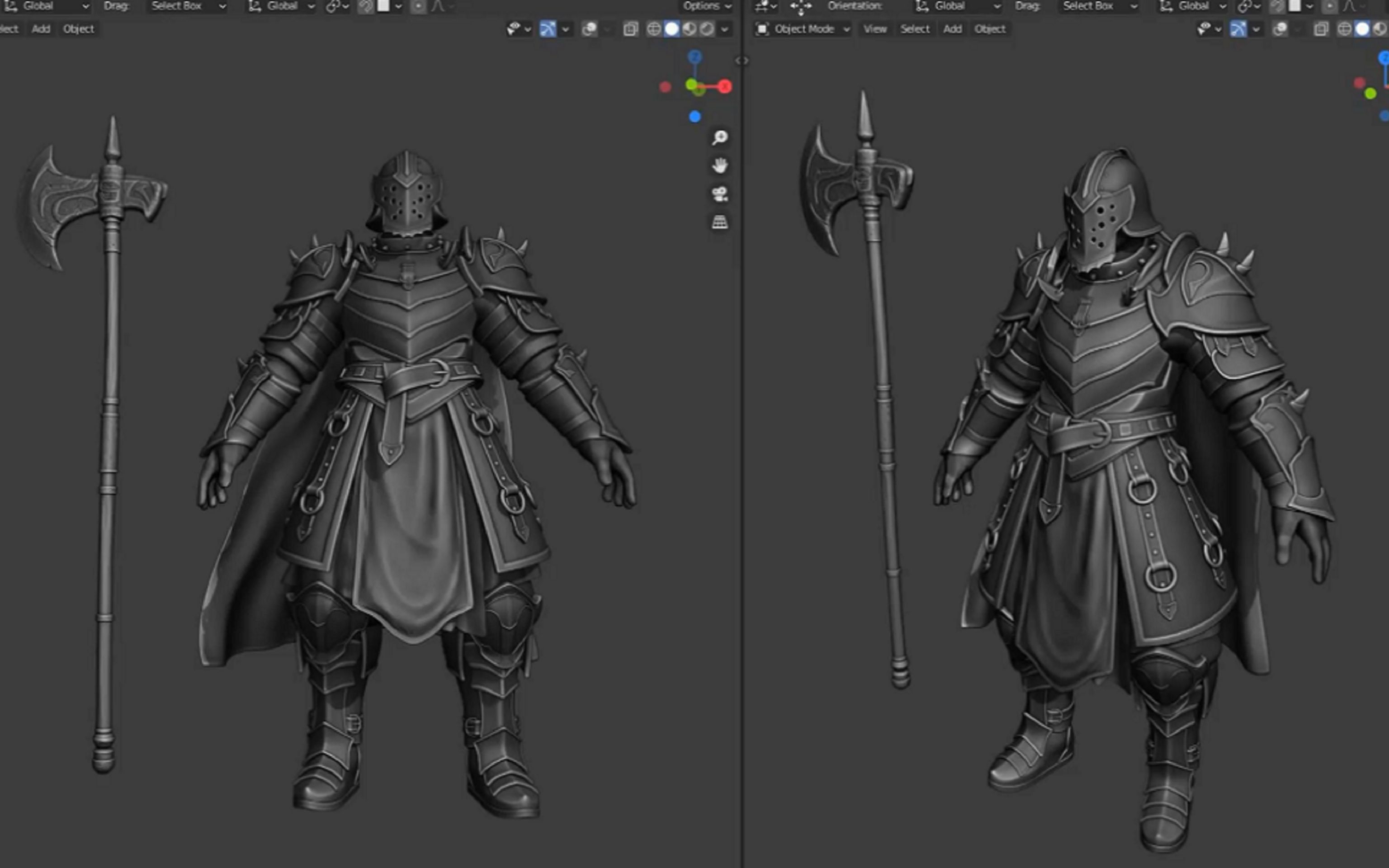Toggle camera view icon in left viewport

(x=720, y=194)
